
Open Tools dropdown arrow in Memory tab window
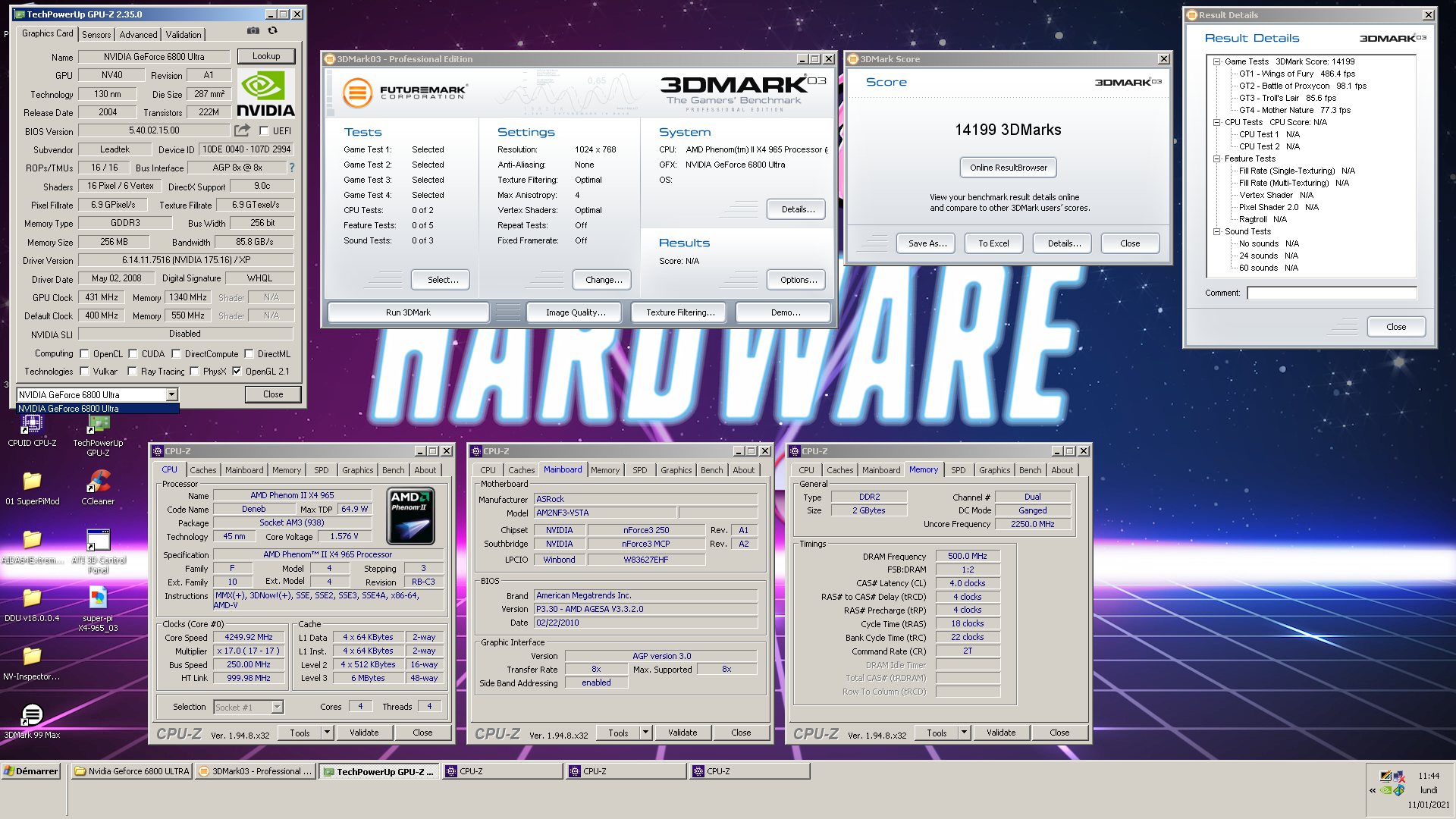(964, 732)
